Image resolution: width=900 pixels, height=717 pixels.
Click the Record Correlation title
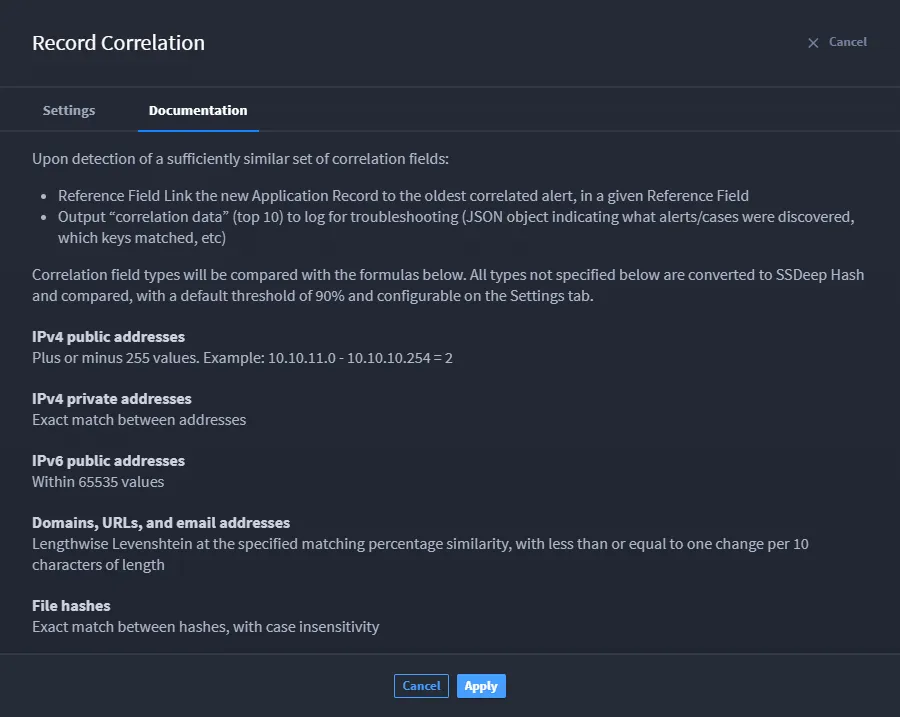[118, 43]
